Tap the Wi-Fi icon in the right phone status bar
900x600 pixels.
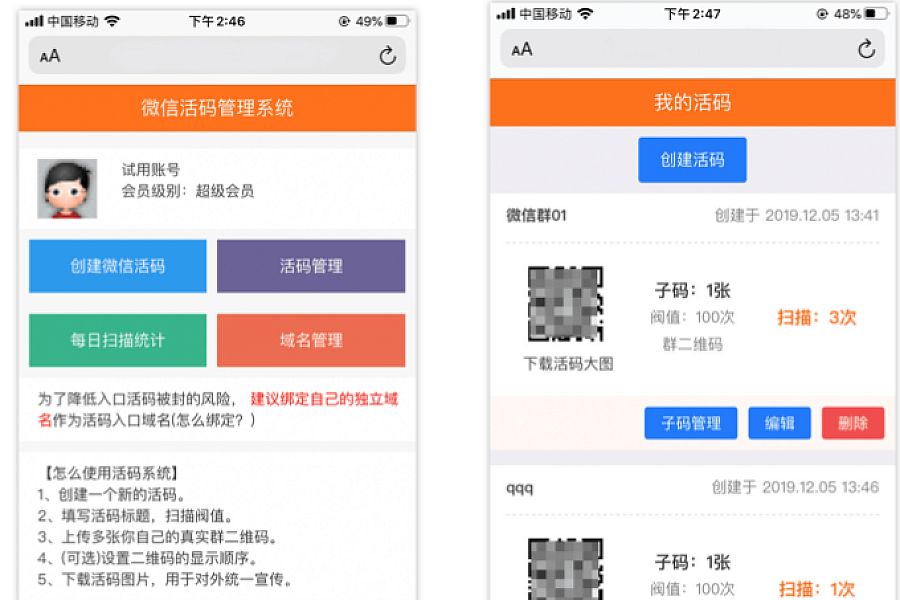coord(585,14)
